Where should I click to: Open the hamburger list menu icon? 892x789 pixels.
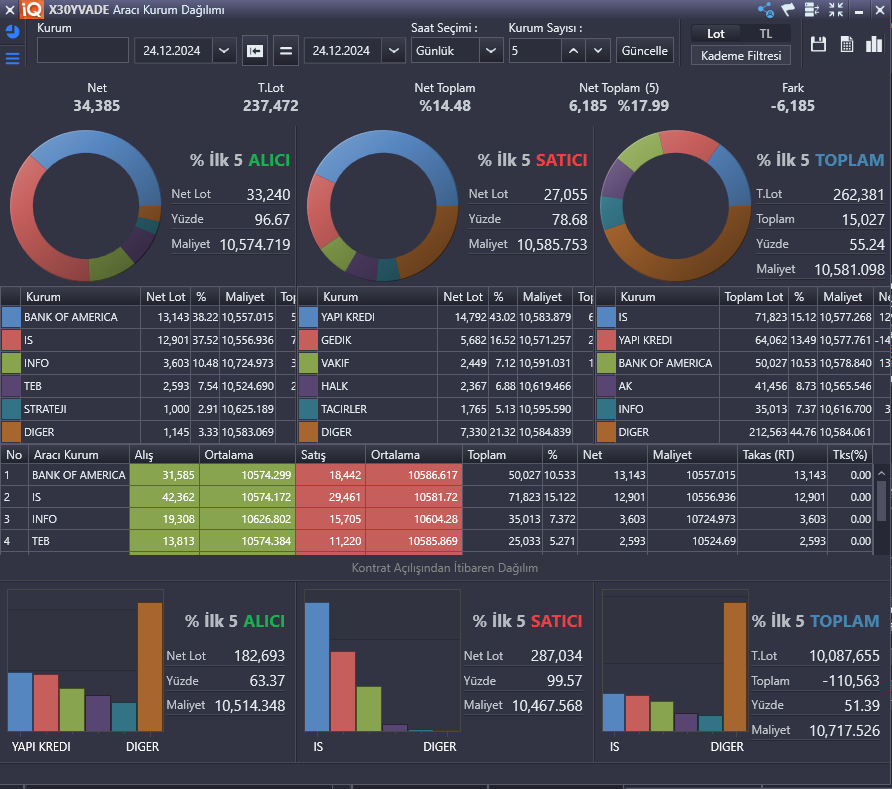(x=12, y=58)
